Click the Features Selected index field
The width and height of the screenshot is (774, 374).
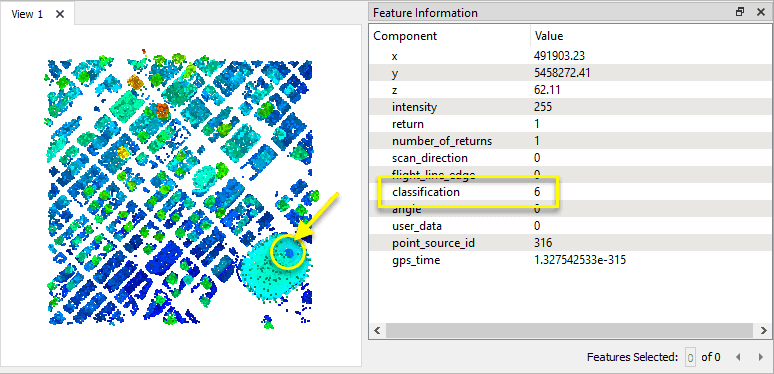pyautogui.click(x=691, y=357)
